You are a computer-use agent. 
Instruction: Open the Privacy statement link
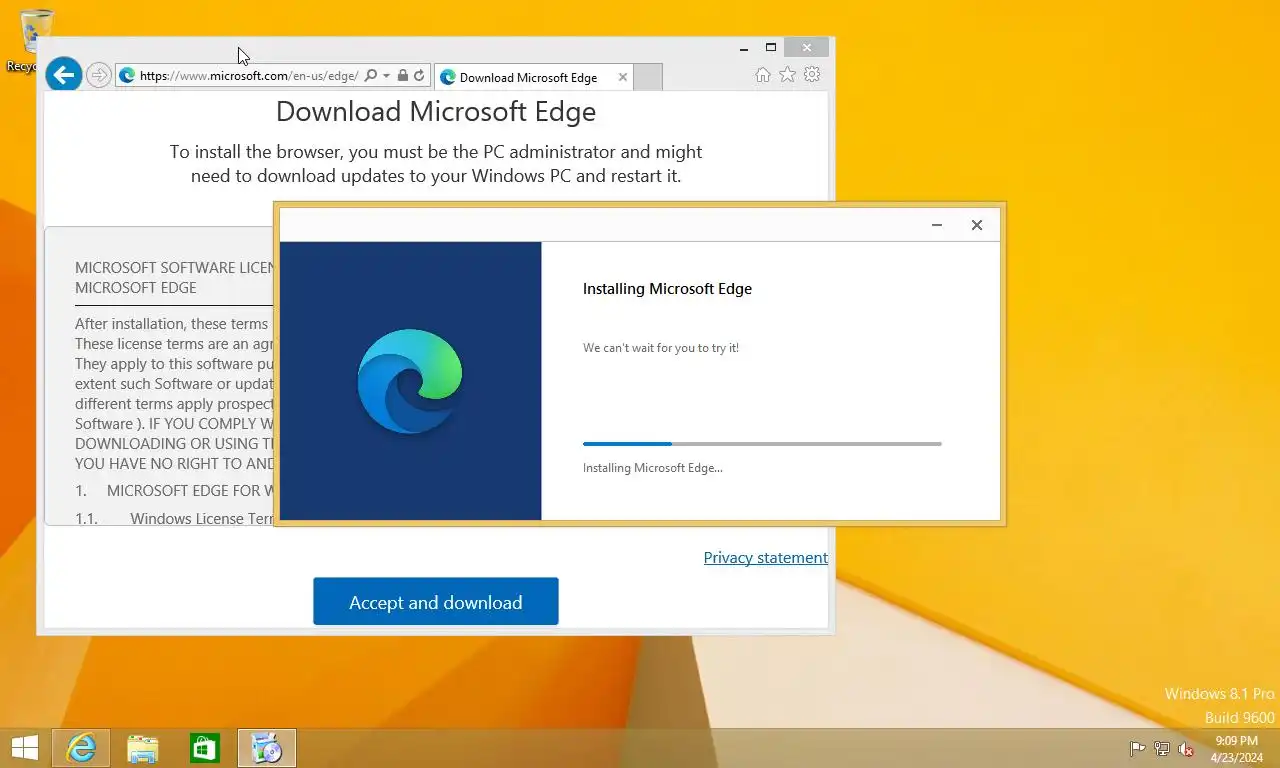click(766, 558)
